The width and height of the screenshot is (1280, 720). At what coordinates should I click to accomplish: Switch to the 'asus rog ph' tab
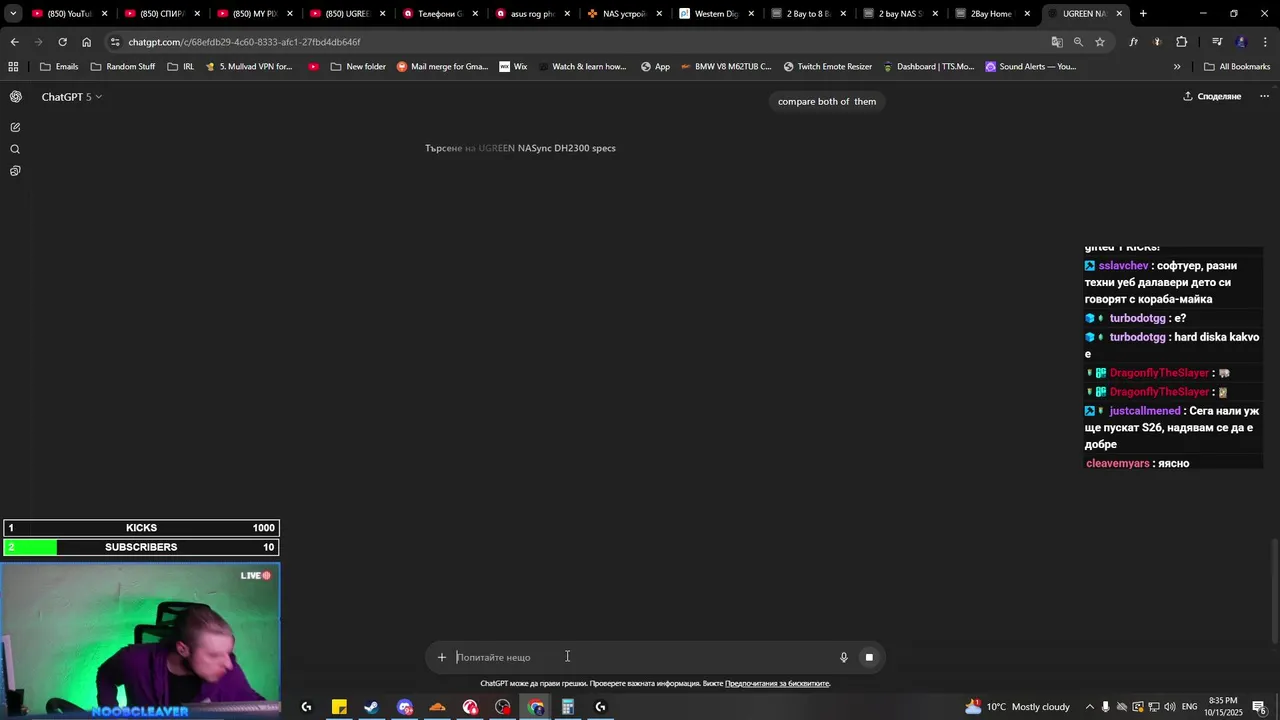point(532,14)
